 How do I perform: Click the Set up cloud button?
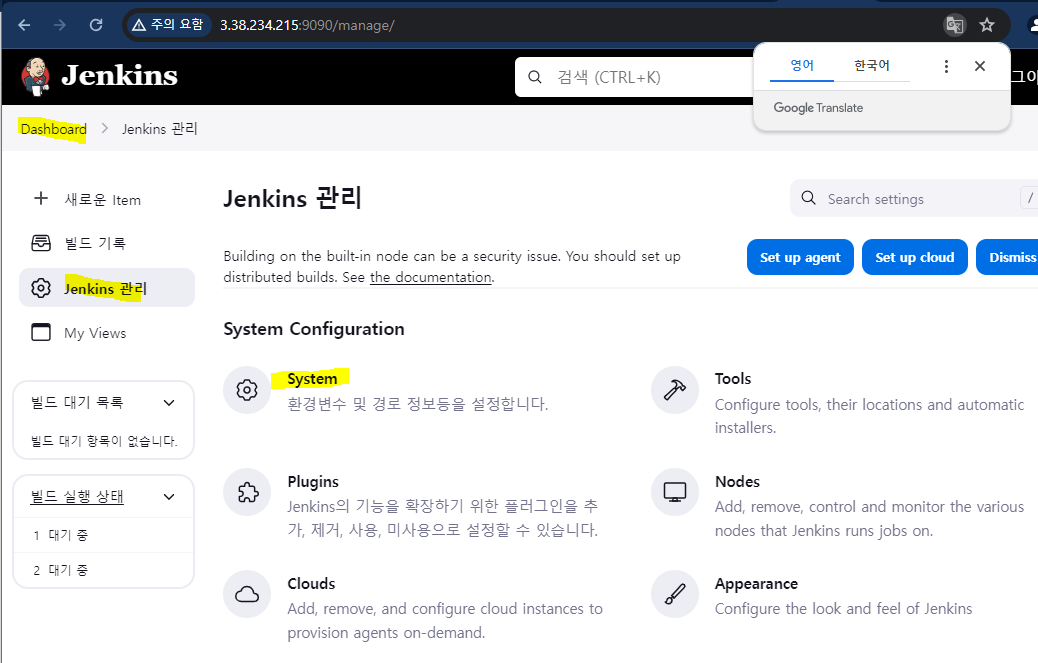pyautogui.click(x=915, y=257)
